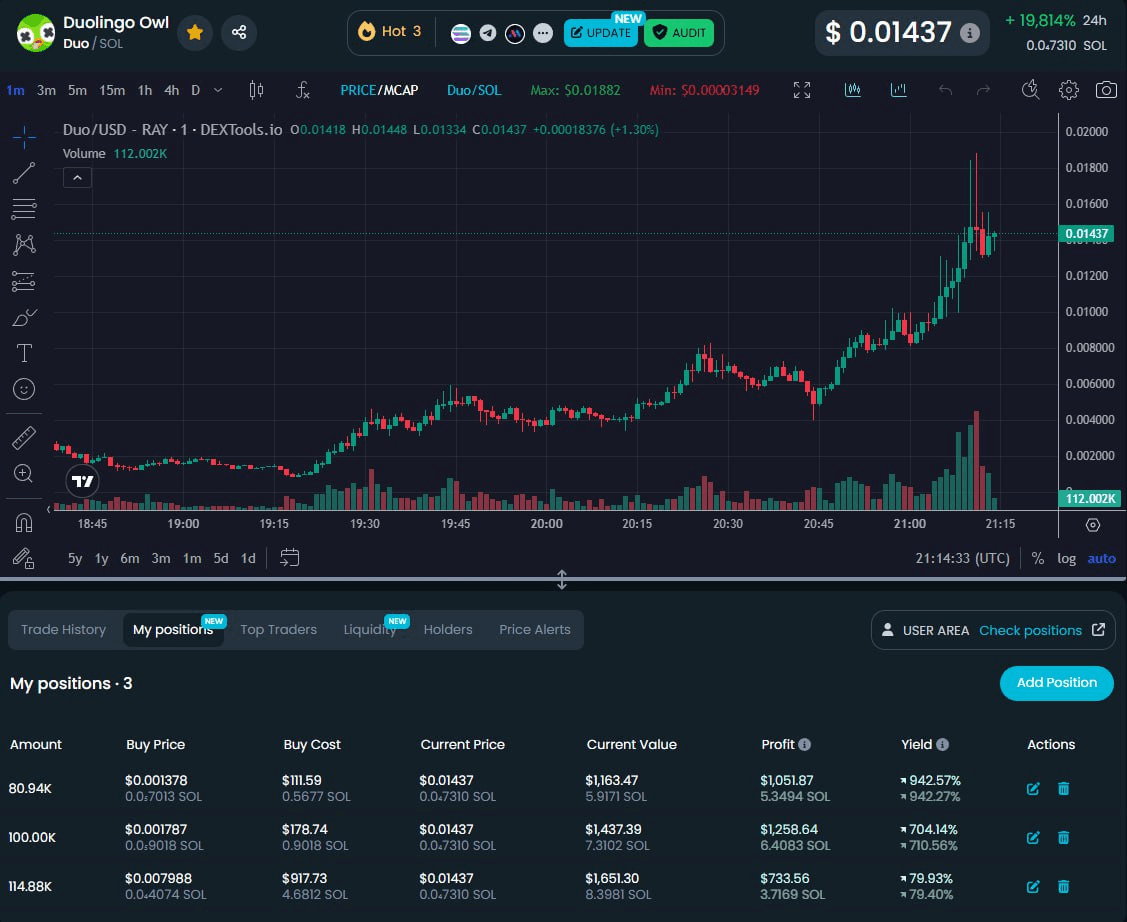Click the UPDATE button
1127x922 pixels.
601,33
